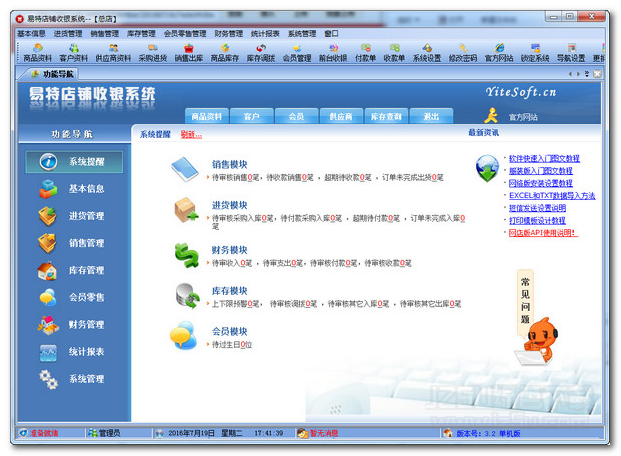Open red 网店版API使用说明 link
Screen dimensions: 621x456
543,233
